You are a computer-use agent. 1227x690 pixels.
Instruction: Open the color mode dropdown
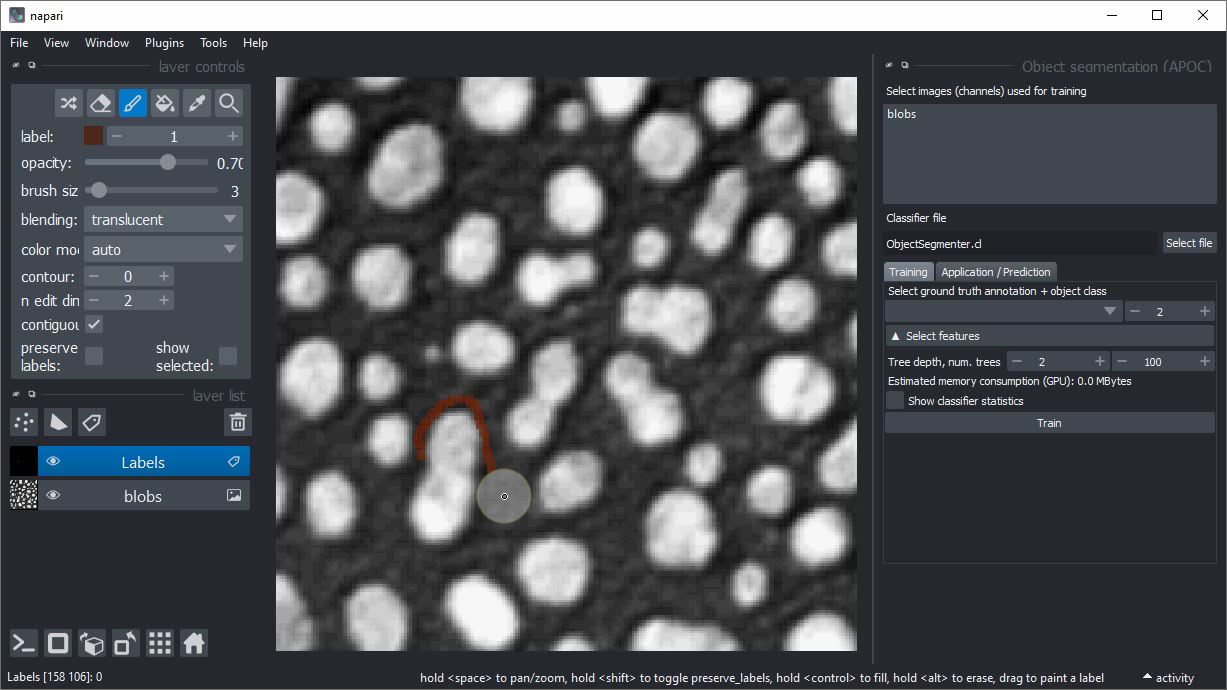(164, 250)
